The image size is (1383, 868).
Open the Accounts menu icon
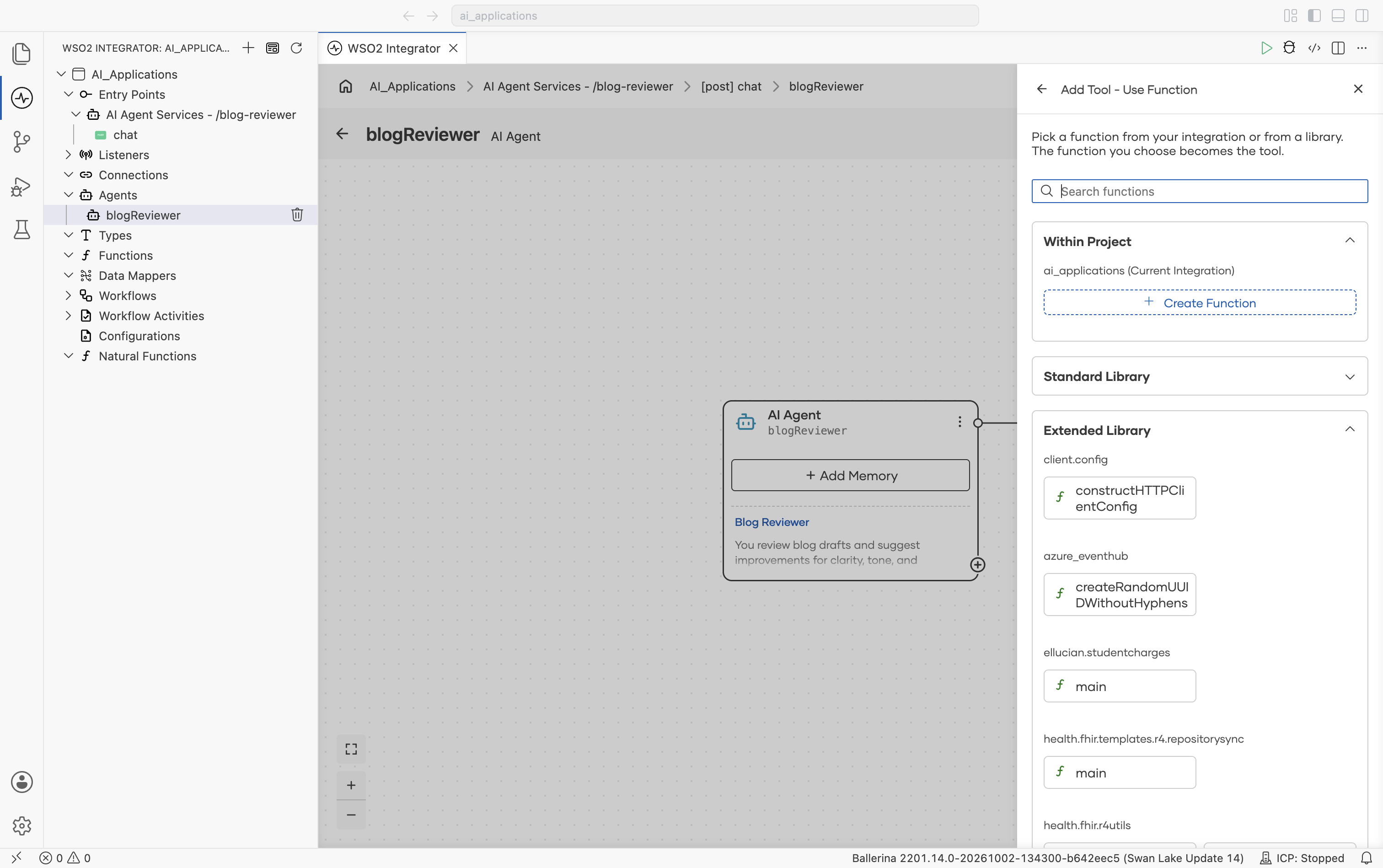pos(21,782)
